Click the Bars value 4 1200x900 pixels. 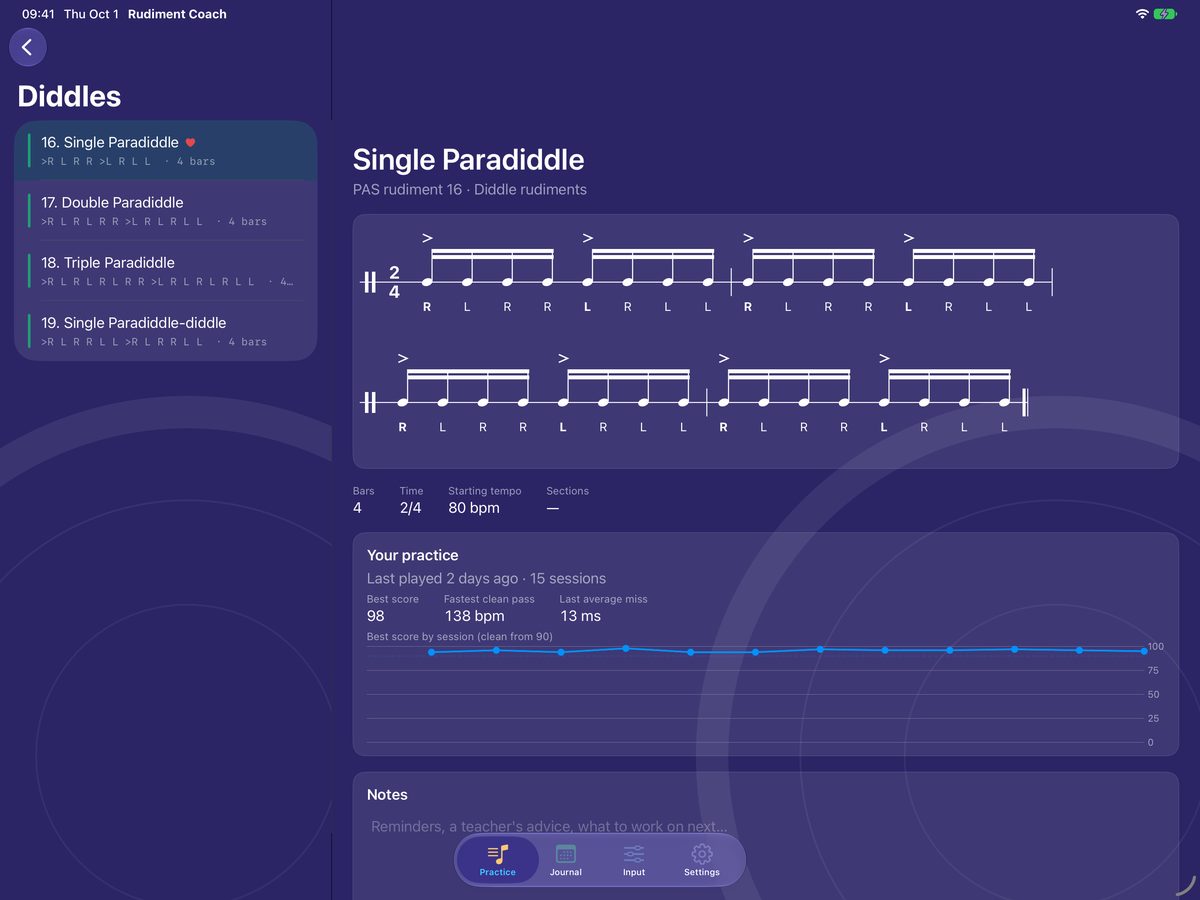point(357,508)
